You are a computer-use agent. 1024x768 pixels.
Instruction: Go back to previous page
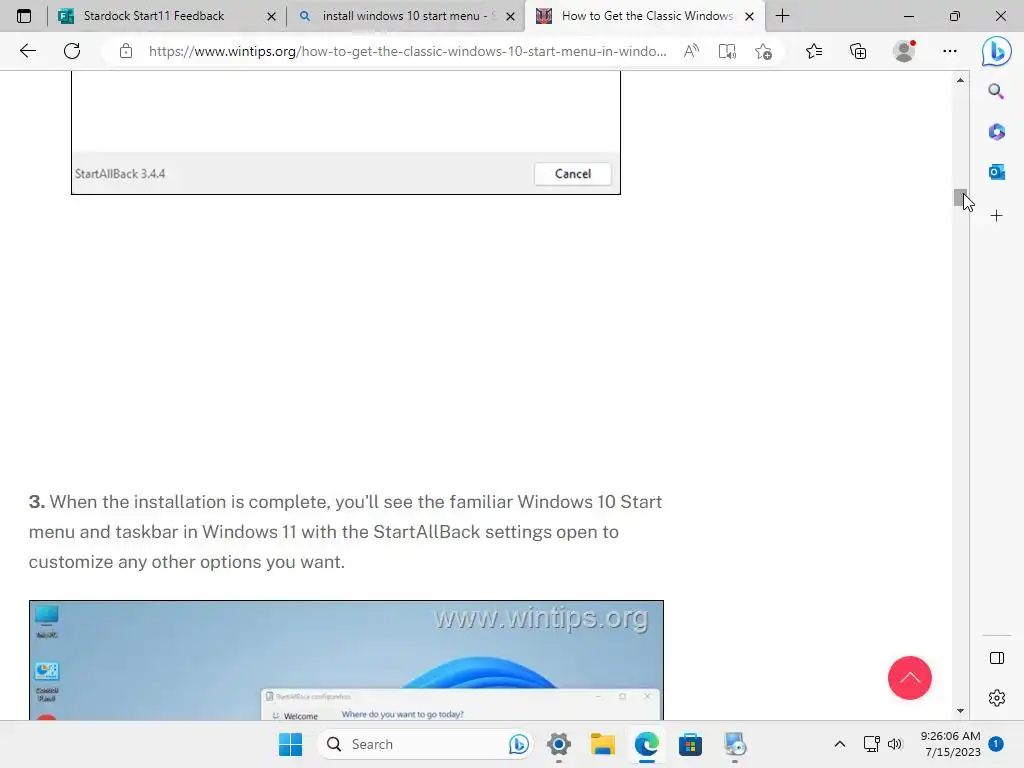[x=27, y=51]
